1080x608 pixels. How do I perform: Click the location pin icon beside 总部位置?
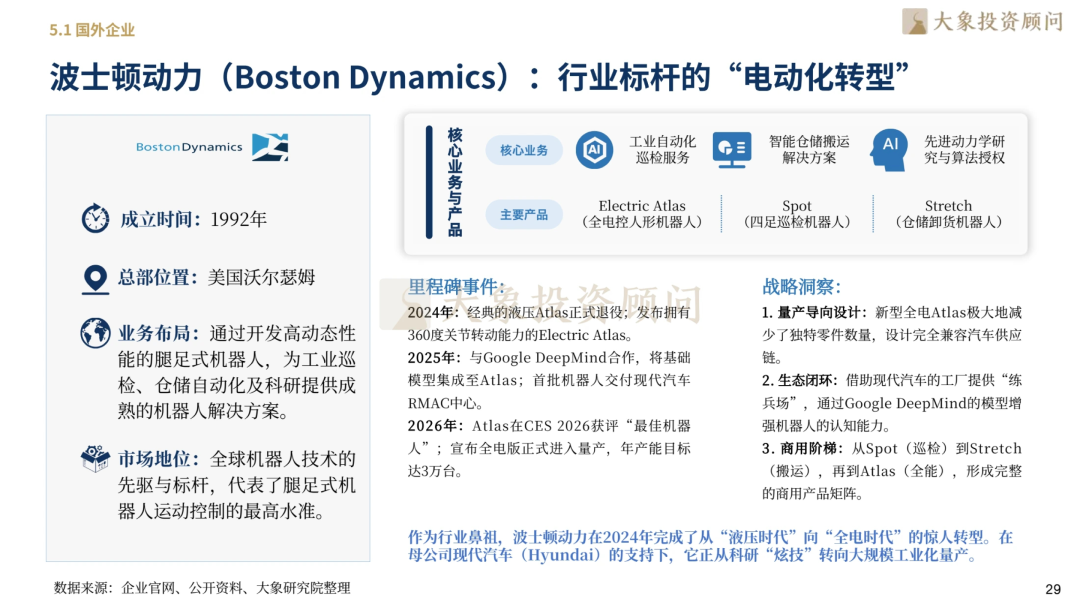tap(95, 280)
